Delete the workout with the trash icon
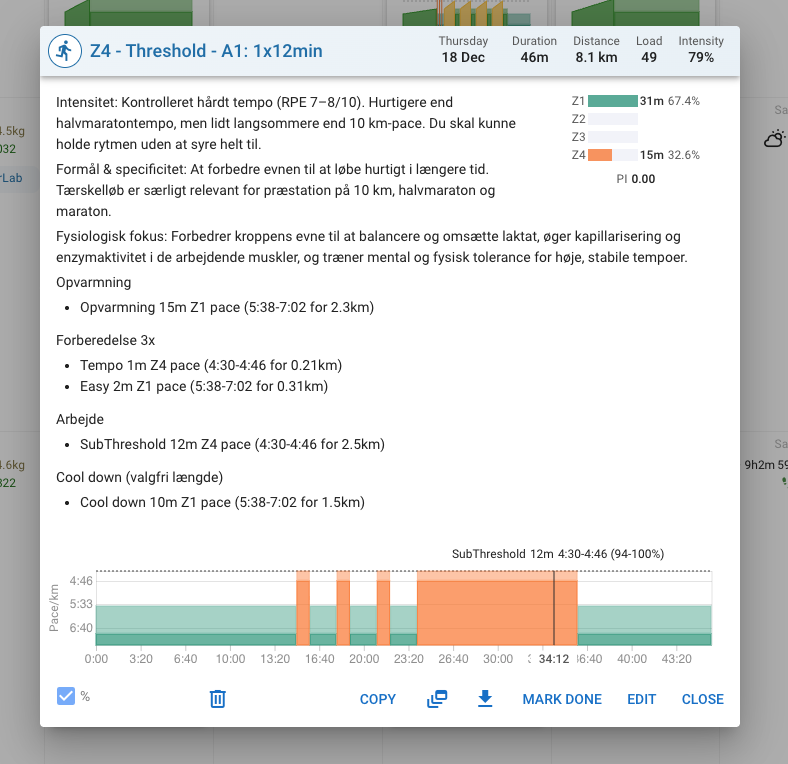 tap(217, 699)
